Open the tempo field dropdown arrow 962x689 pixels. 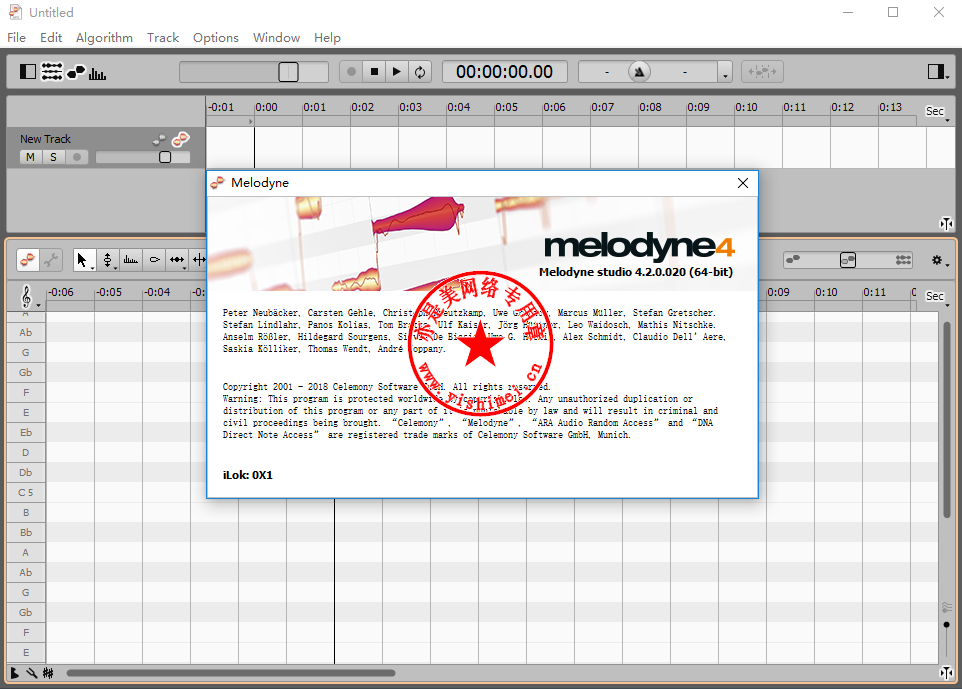click(x=725, y=73)
